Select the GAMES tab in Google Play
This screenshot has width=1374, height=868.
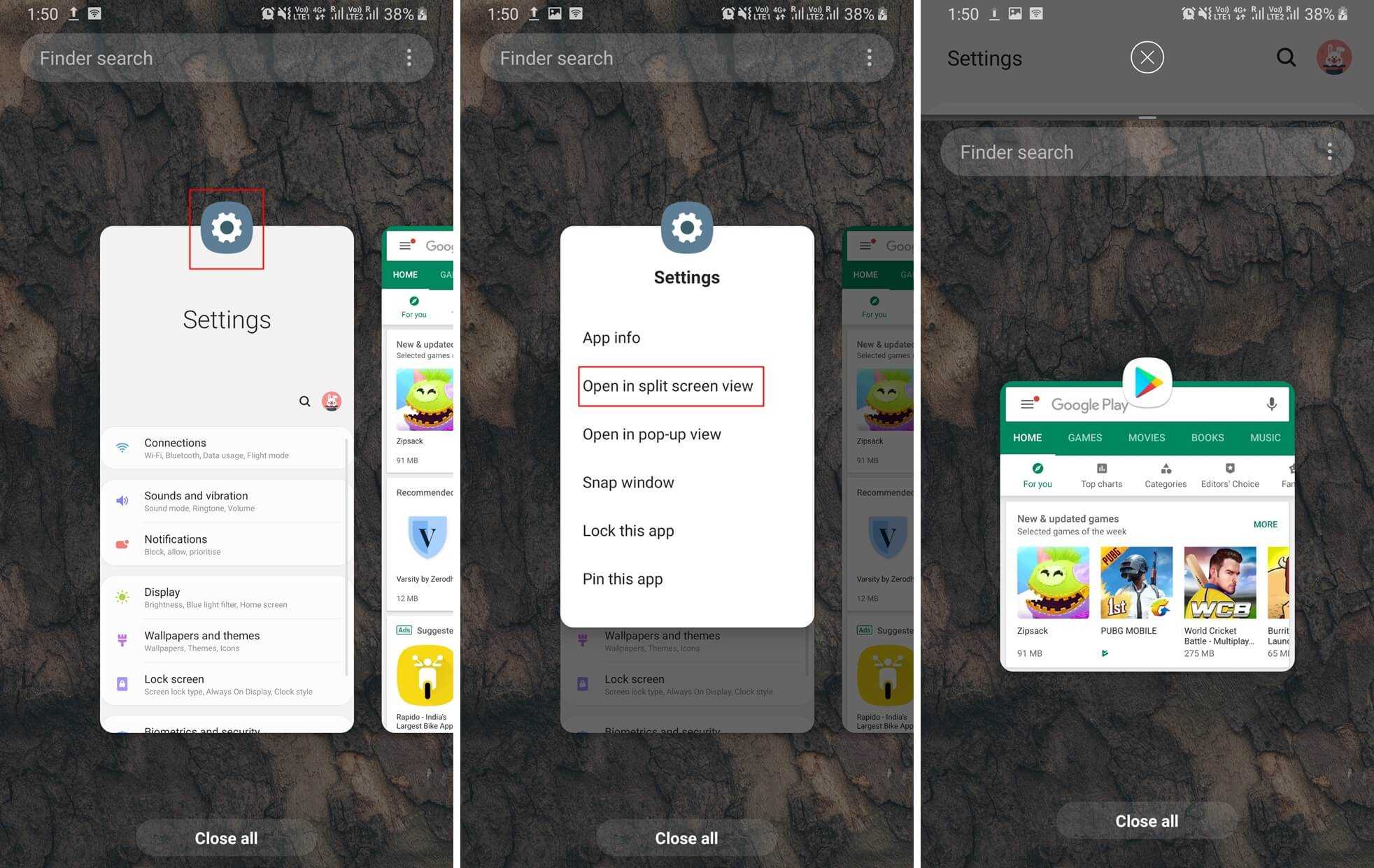(1084, 437)
